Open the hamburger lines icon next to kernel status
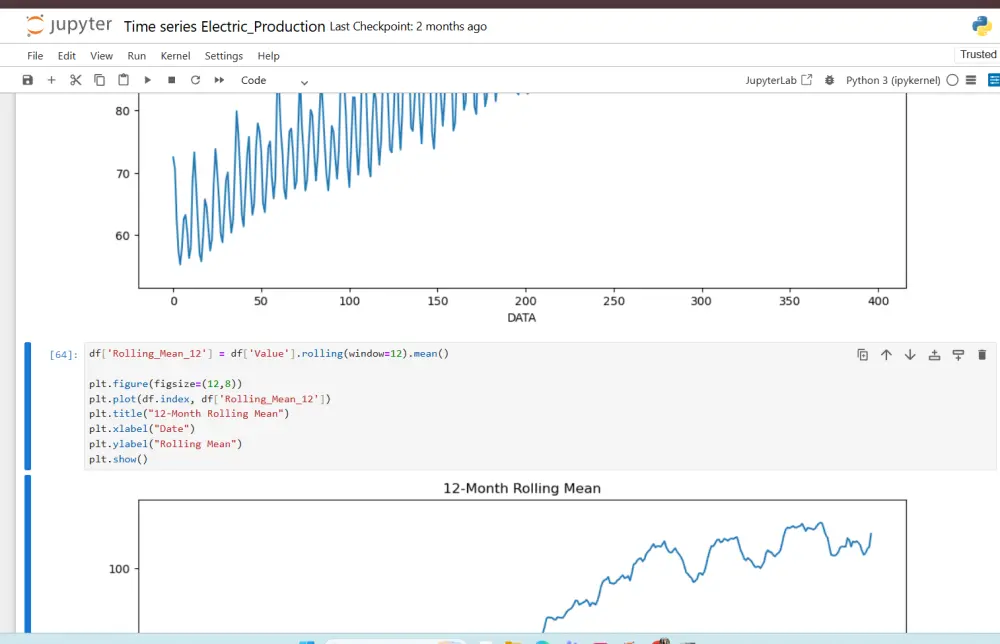The width and height of the screenshot is (1000, 644). pyautogui.click(x=971, y=80)
